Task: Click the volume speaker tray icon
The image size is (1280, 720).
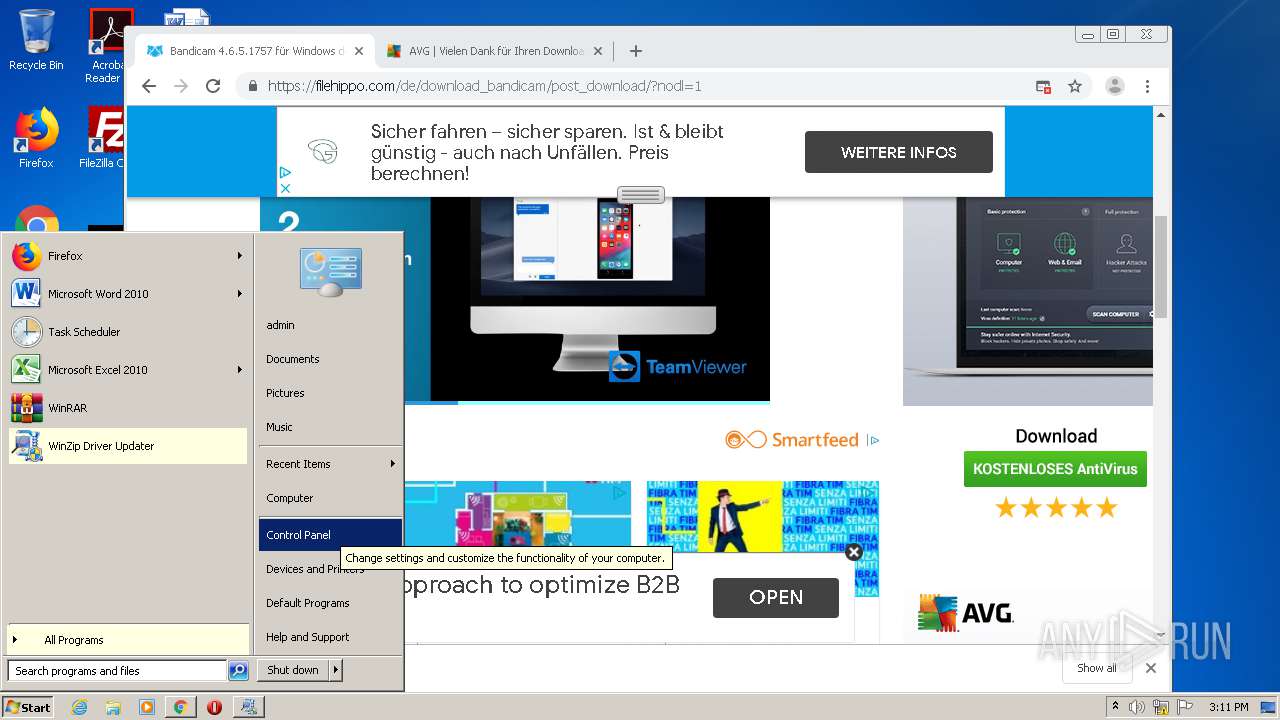Action: click(x=1137, y=707)
